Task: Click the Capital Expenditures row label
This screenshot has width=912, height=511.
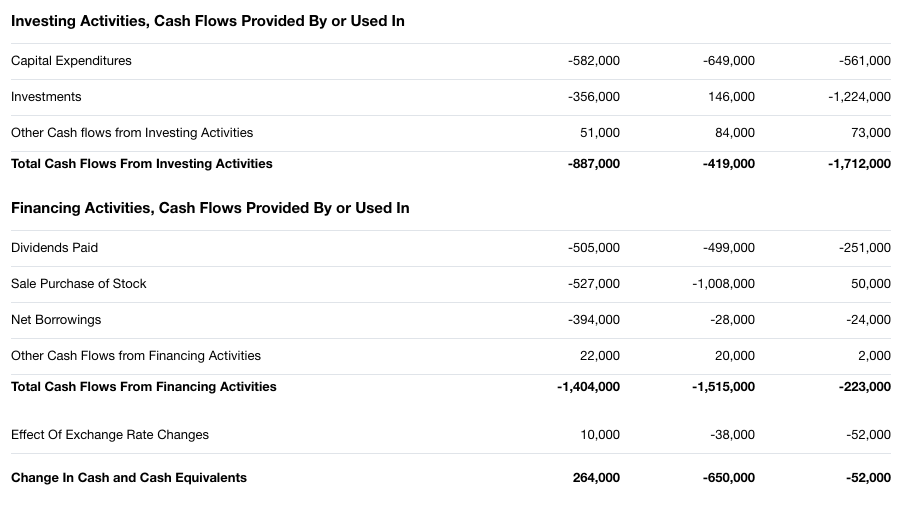Action: [71, 60]
